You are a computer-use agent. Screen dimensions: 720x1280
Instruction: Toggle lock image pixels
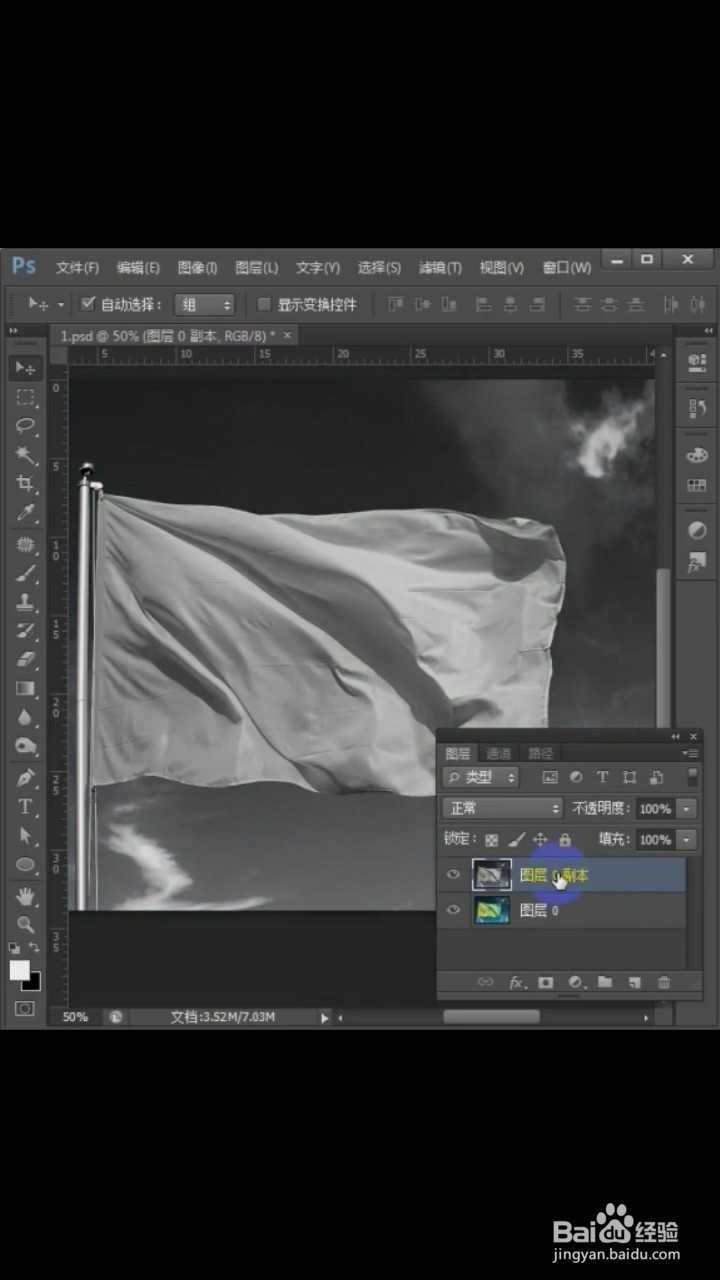tap(516, 840)
